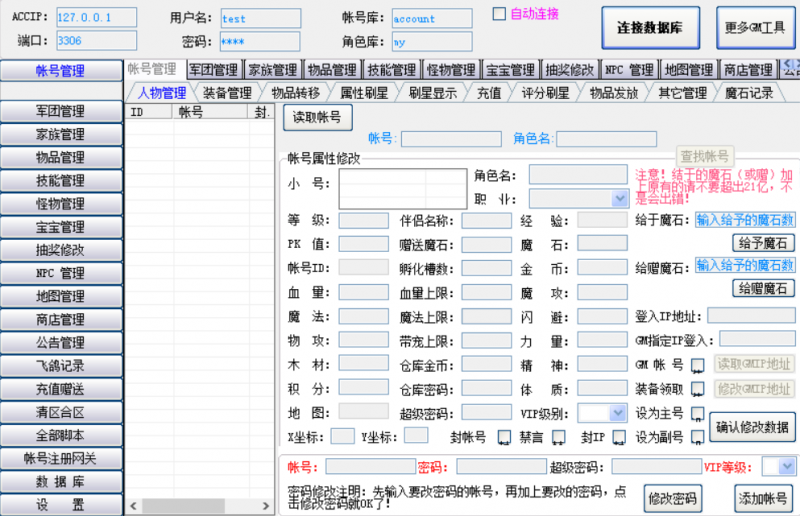Select the 装备管理 sub-tab

click(x=227, y=93)
